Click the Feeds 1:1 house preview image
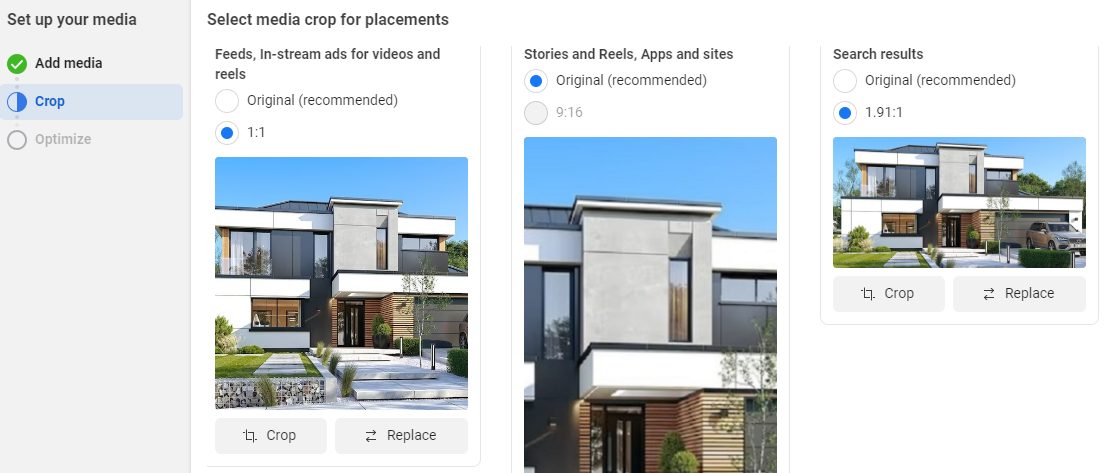1115x473 pixels. [x=341, y=283]
